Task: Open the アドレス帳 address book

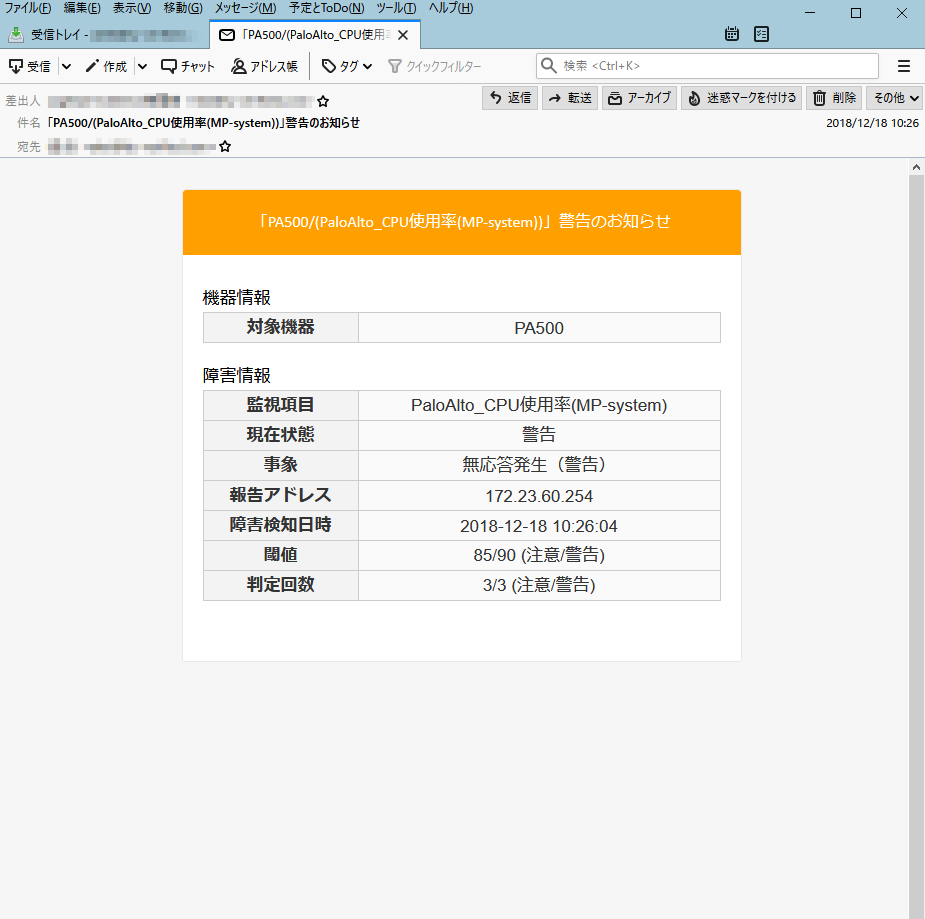Action: coord(264,66)
